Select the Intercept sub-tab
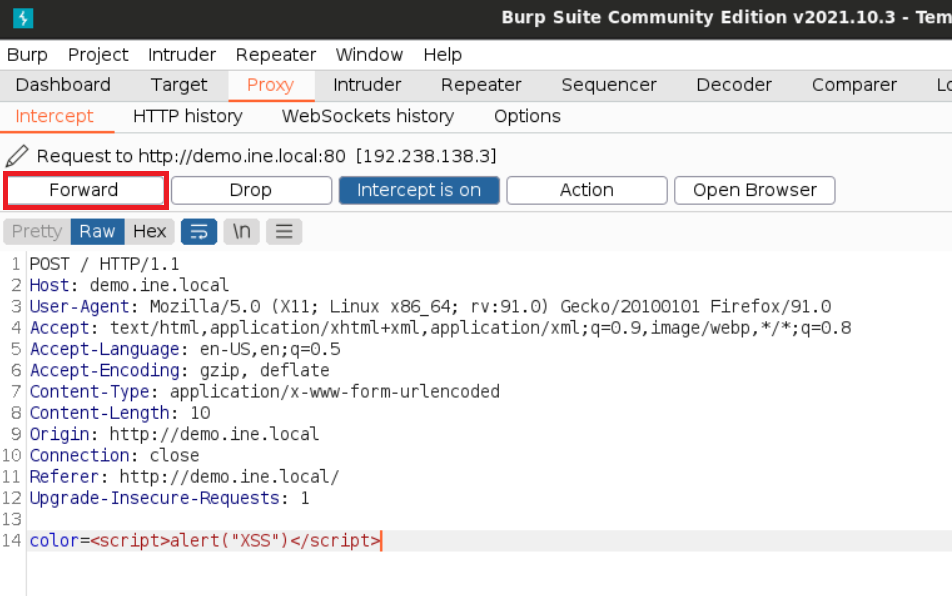Viewport: 952px width, 596px height. coord(55,116)
